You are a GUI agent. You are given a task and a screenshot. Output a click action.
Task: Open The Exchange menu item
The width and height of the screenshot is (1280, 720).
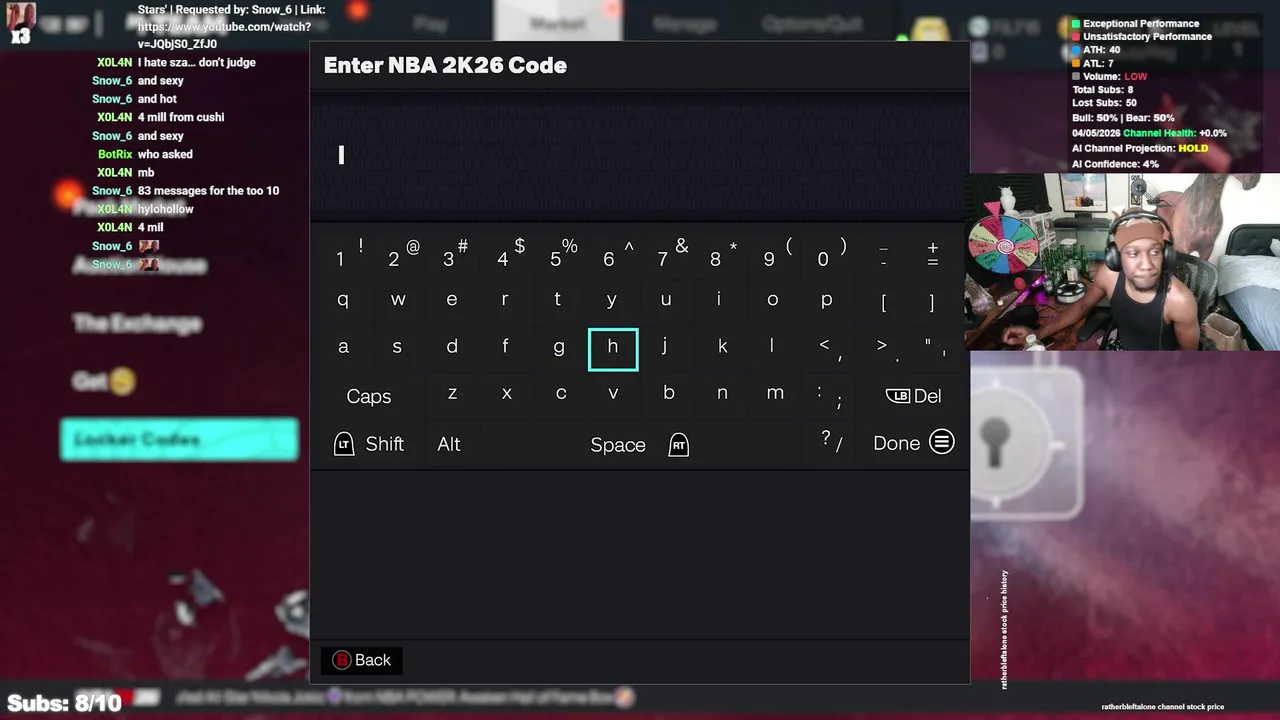pyautogui.click(x=137, y=323)
